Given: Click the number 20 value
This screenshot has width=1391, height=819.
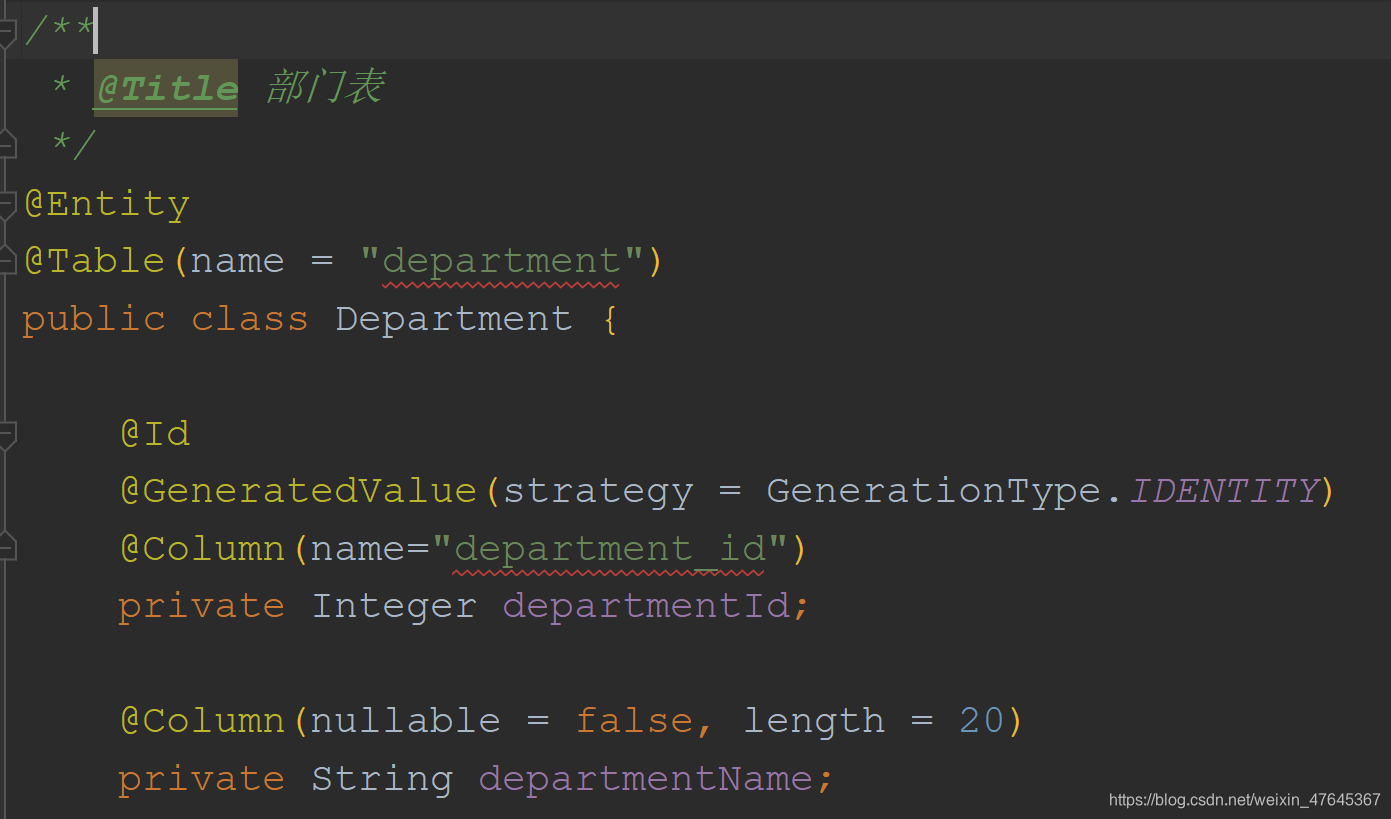Looking at the screenshot, I should pos(981,721).
